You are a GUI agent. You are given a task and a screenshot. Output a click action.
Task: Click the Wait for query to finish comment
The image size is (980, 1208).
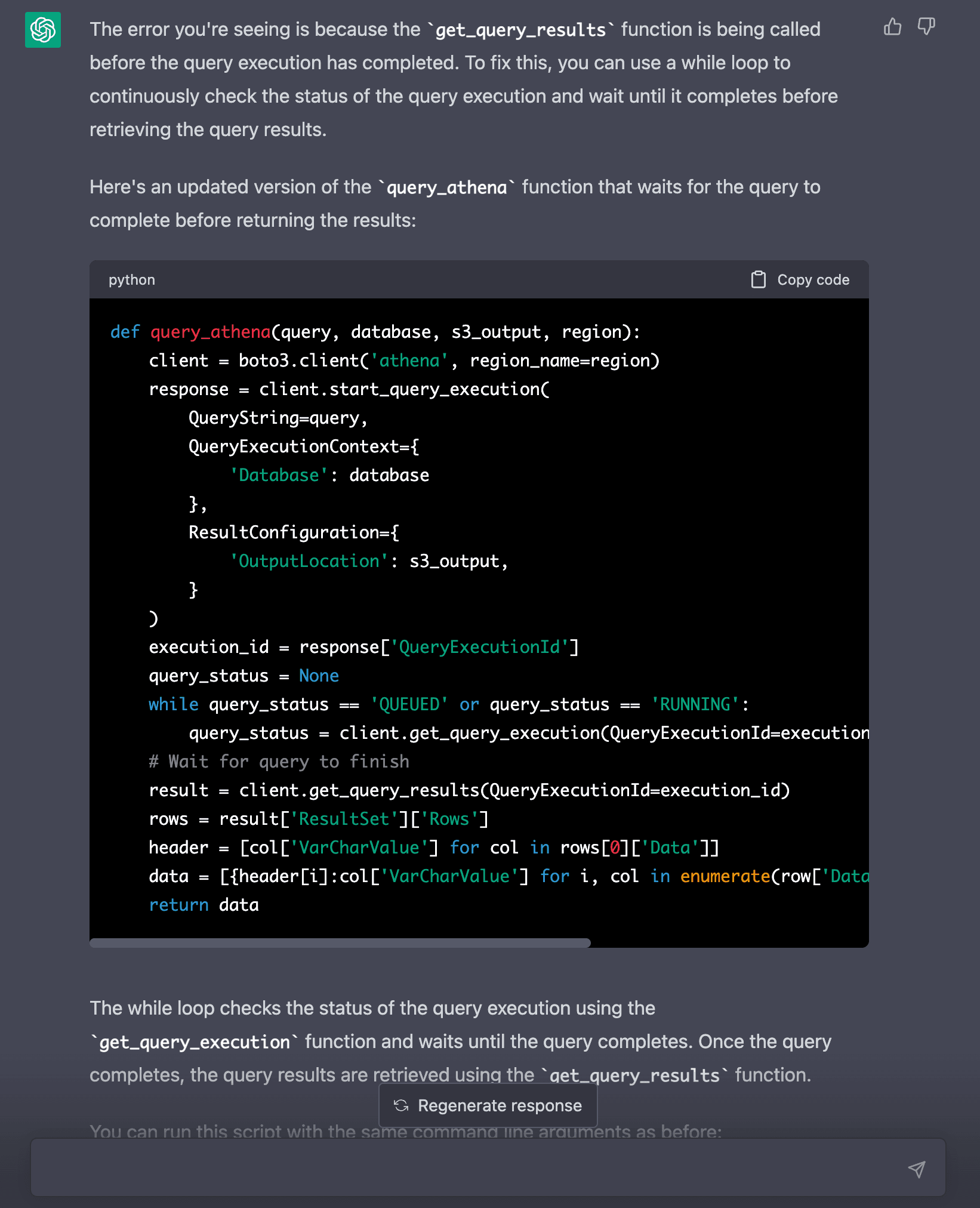point(279,762)
